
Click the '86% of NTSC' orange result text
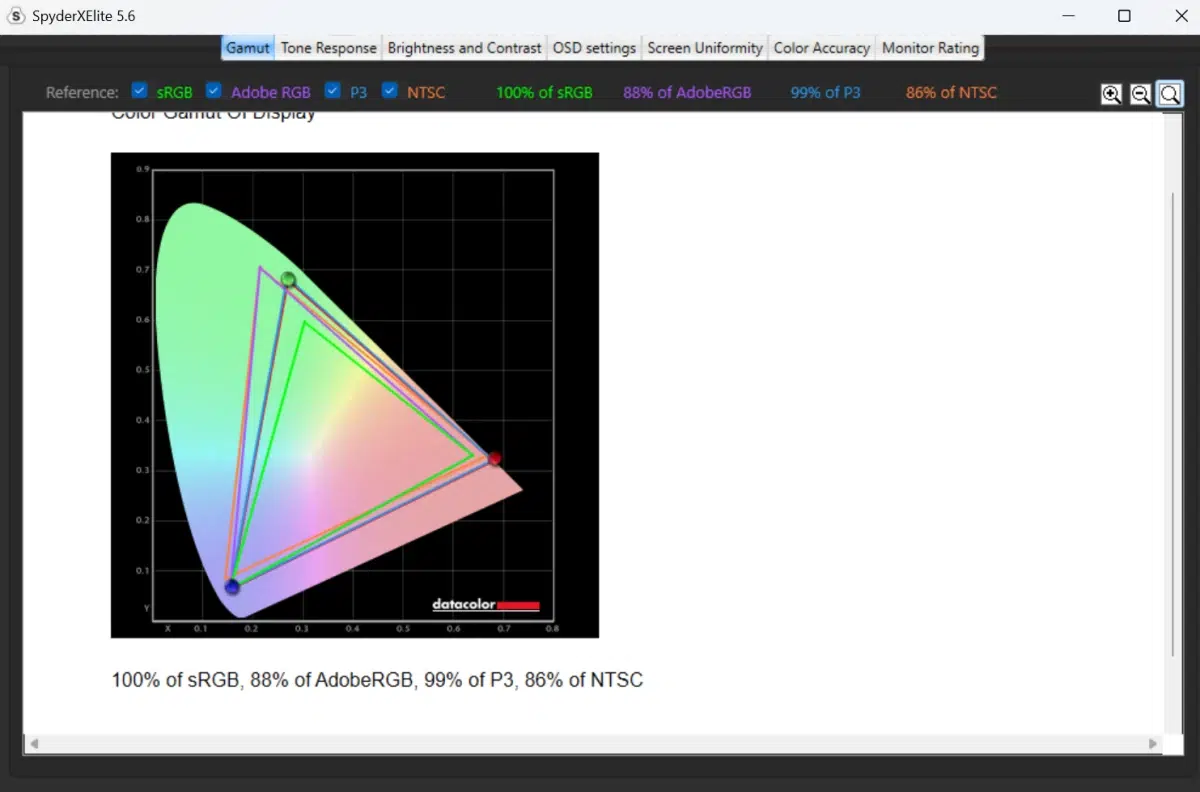tap(951, 92)
